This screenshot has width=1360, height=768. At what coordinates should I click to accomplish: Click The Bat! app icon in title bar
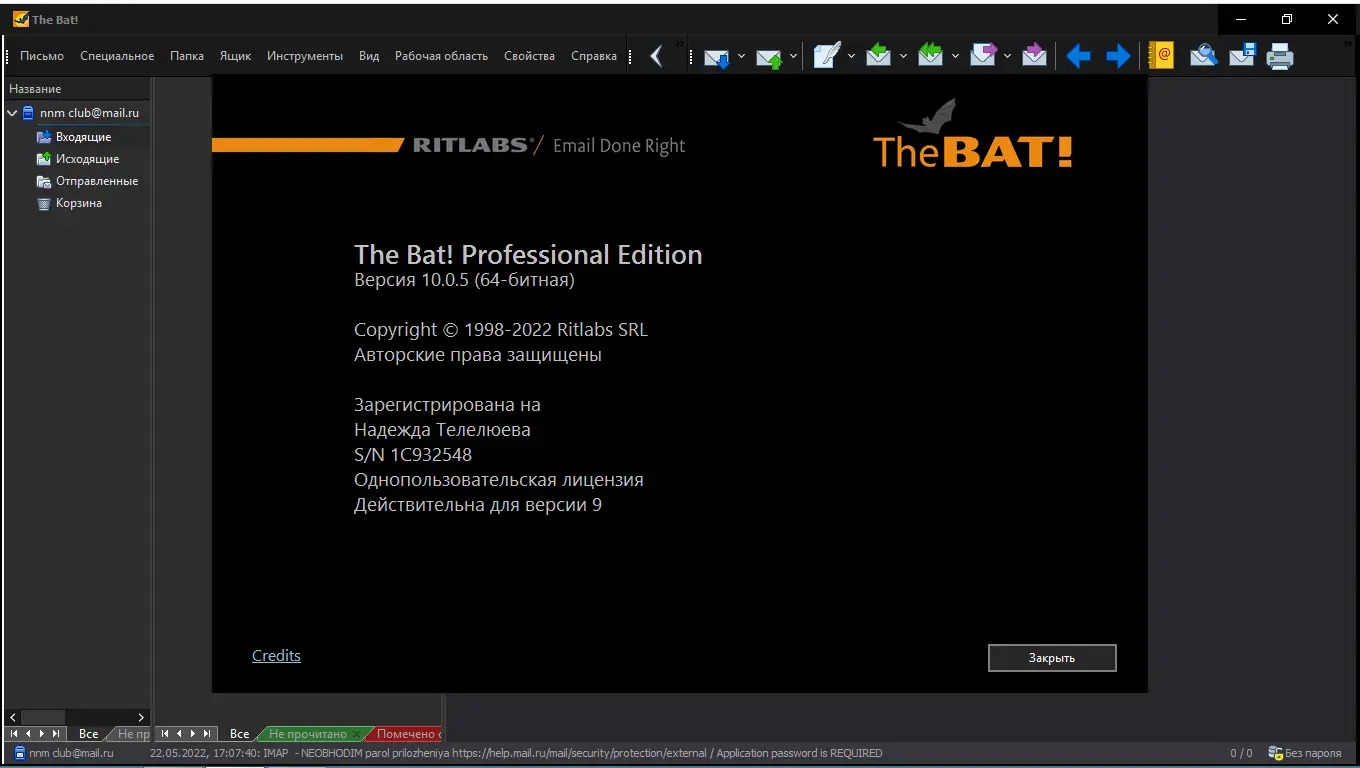coord(20,19)
